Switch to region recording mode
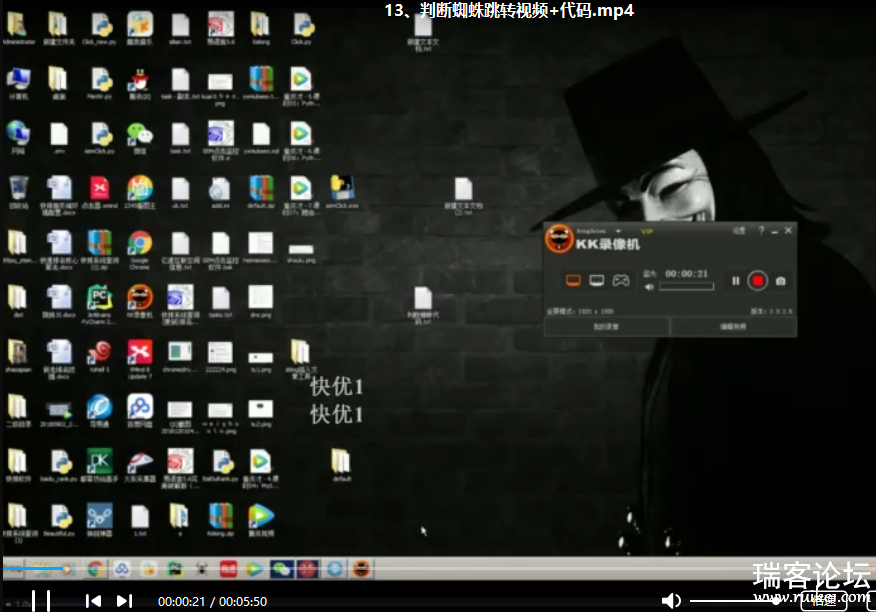Image resolution: width=876 pixels, height=612 pixels. click(x=597, y=280)
